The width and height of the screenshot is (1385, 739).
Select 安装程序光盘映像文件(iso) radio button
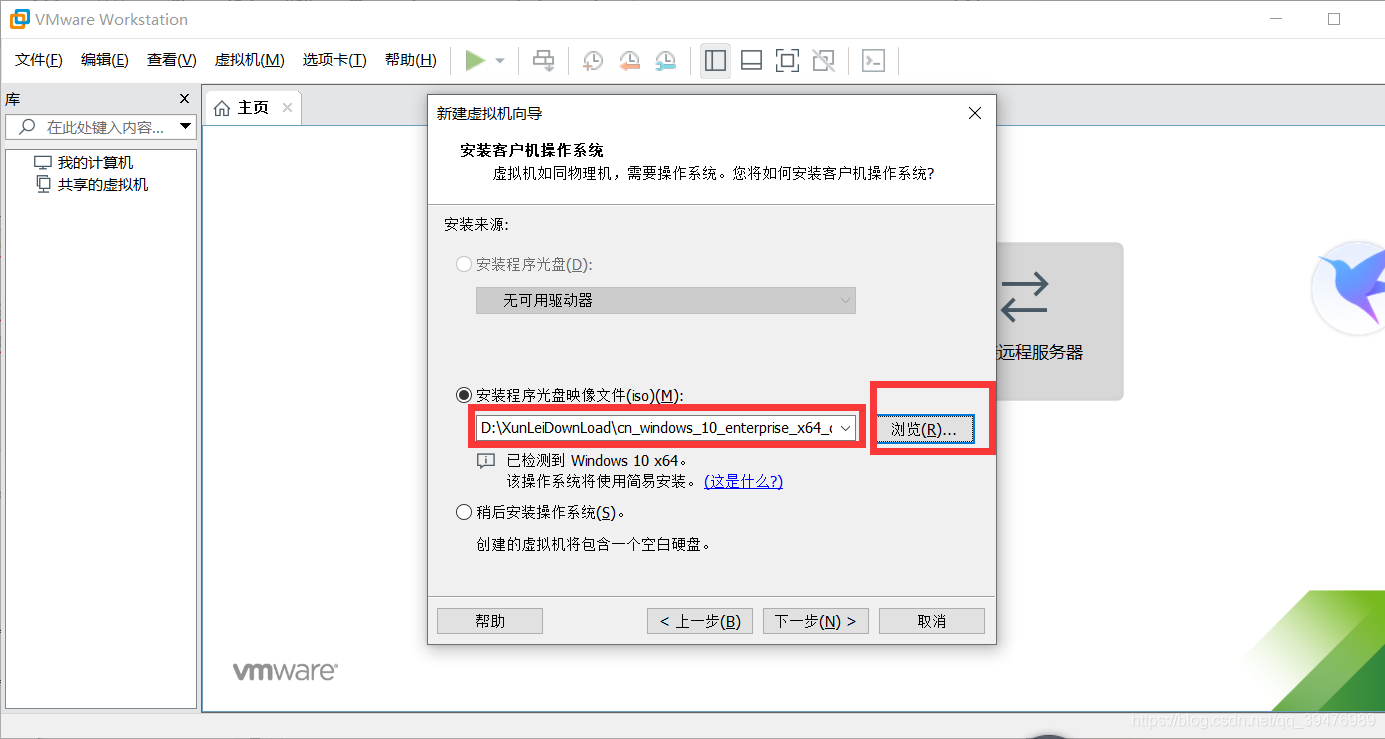[464, 395]
